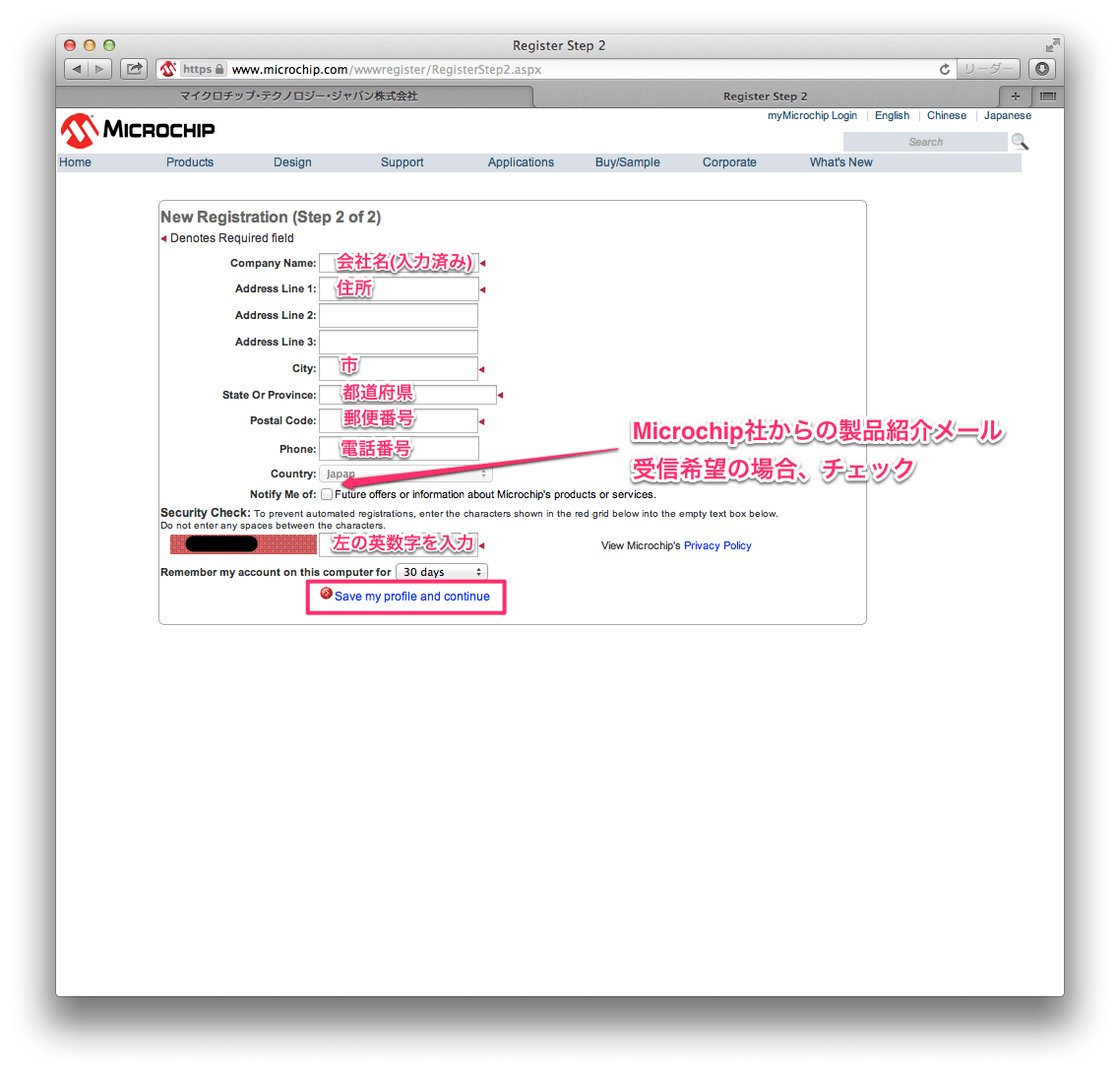Enable the Notify Me of future offers checkbox

click(326, 493)
